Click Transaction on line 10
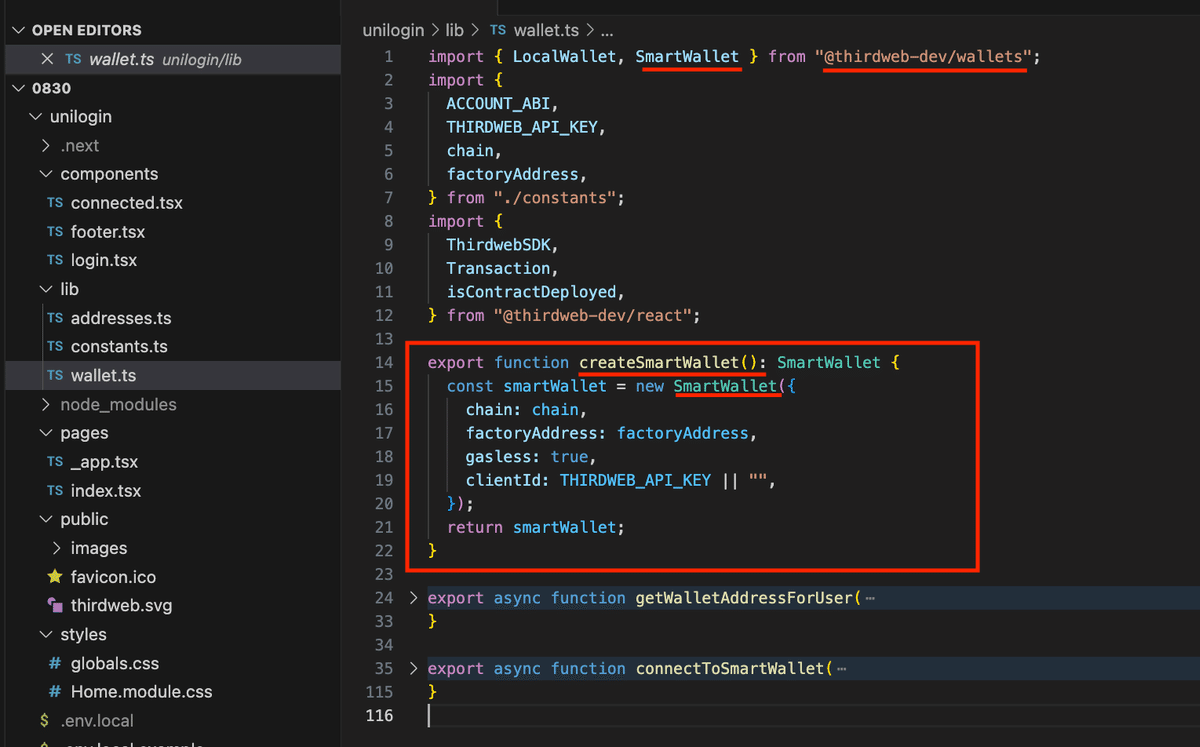The width and height of the screenshot is (1200, 747). click(x=498, y=268)
